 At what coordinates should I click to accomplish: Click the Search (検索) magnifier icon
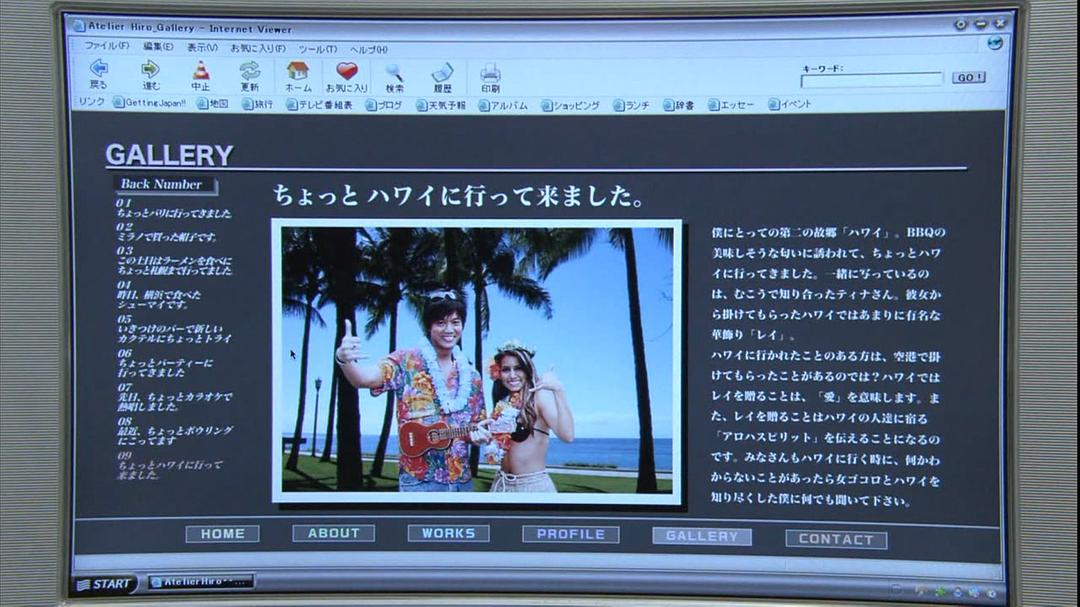click(x=394, y=72)
